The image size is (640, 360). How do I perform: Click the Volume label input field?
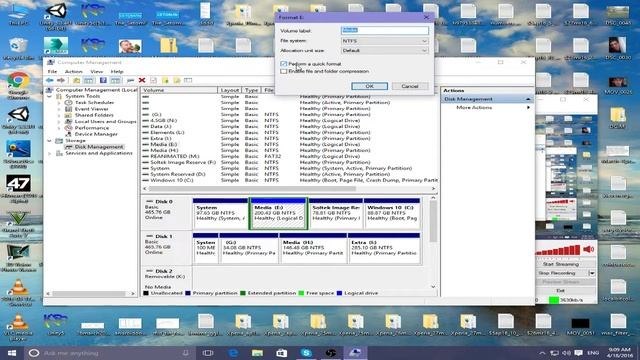[385, 30]
